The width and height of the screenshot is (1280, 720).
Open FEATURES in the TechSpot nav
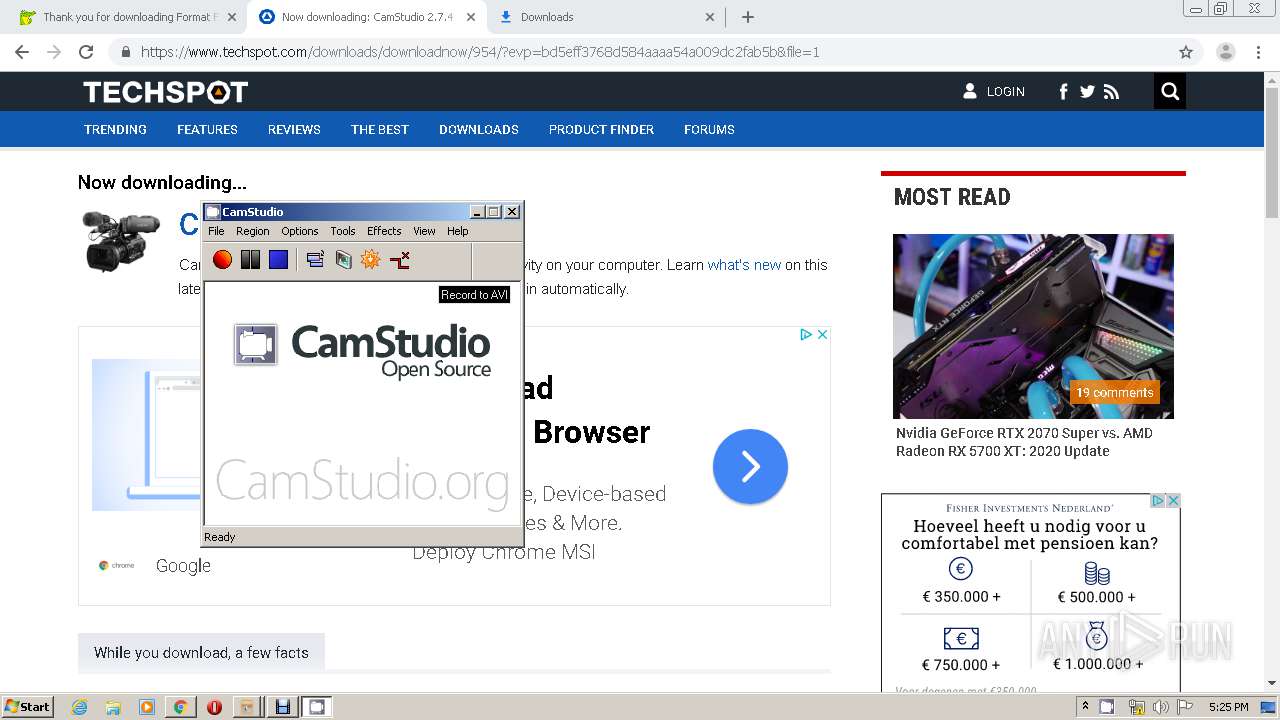(x=207, y=129)
